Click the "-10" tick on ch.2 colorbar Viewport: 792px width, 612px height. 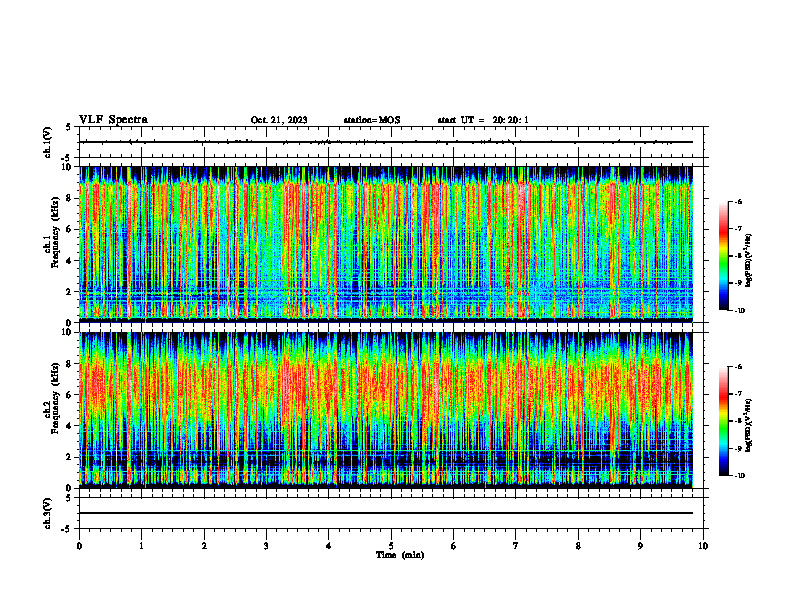point(740,476)
